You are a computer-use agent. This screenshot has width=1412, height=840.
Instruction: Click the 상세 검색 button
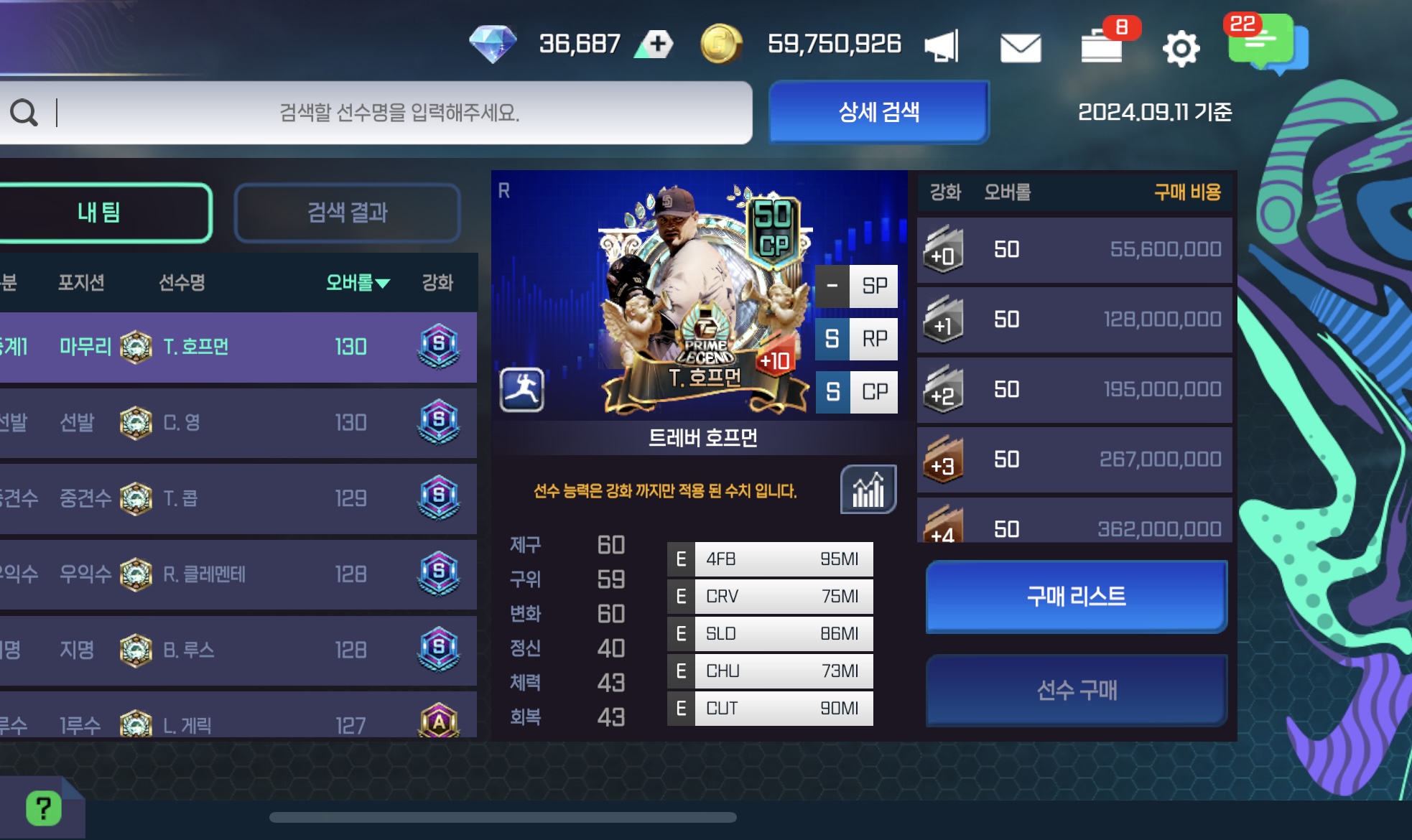click(879, 112)
